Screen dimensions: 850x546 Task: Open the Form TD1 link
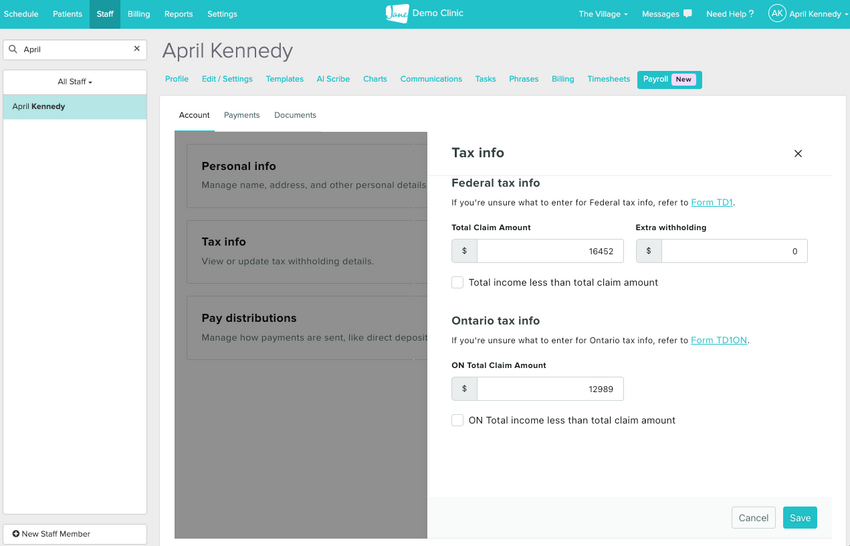click(712, 202)
